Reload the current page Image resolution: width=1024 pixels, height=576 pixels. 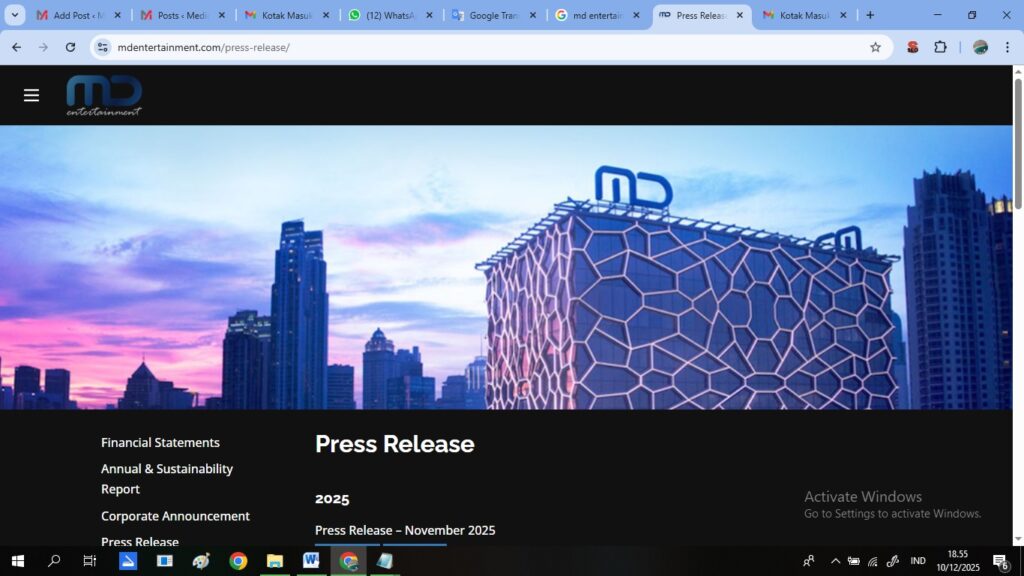70,47
